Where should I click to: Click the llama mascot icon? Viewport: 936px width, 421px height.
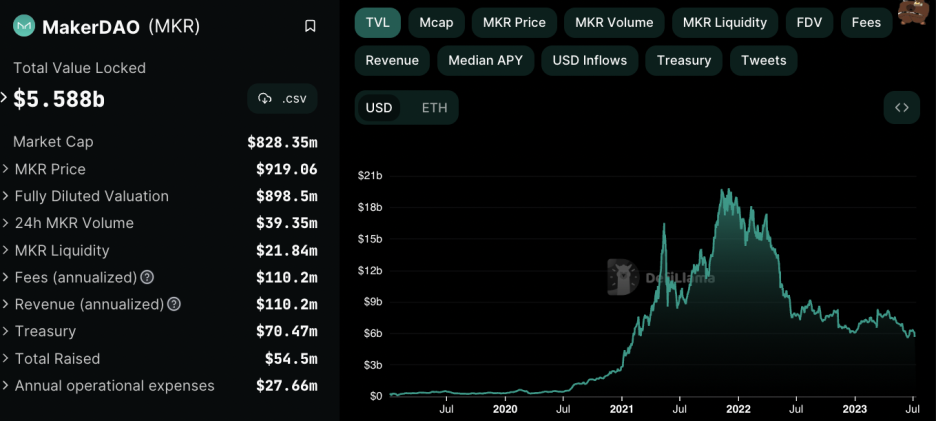point(913,13)
